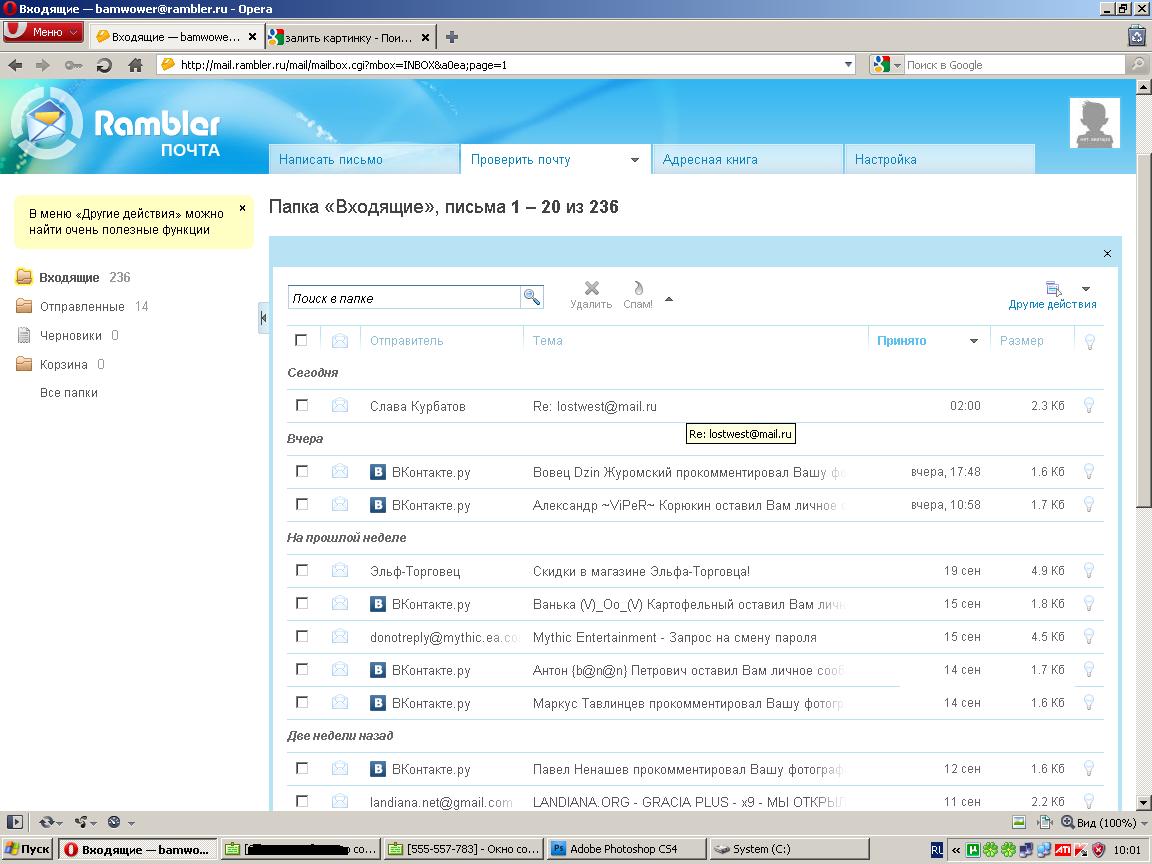Viewport: 1152px width, 864px height.
Task: Close the blue banner panel
Action: click(x=1107, y=253)
